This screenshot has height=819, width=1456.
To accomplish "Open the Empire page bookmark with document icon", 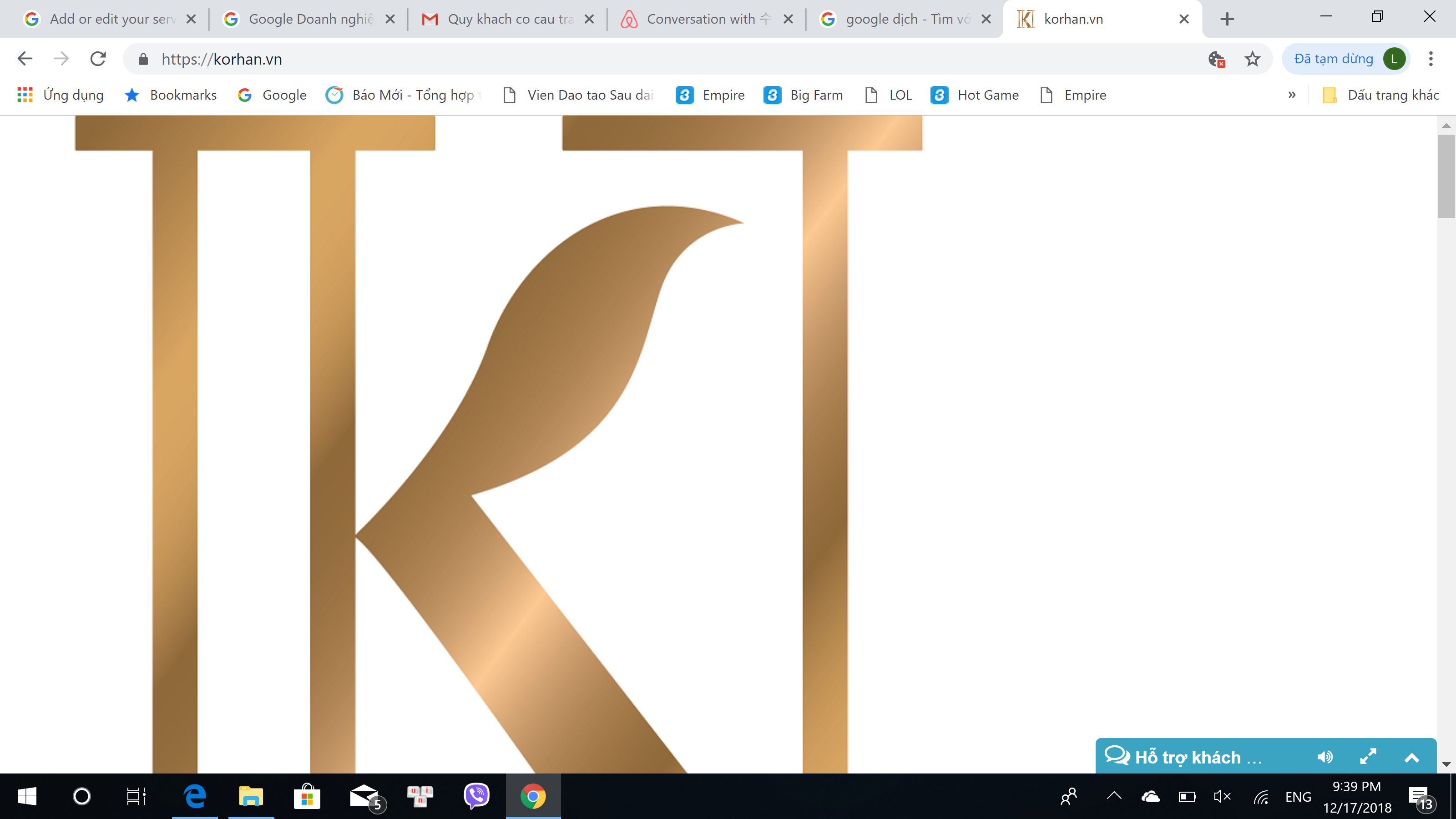I will pos(1073,95).
